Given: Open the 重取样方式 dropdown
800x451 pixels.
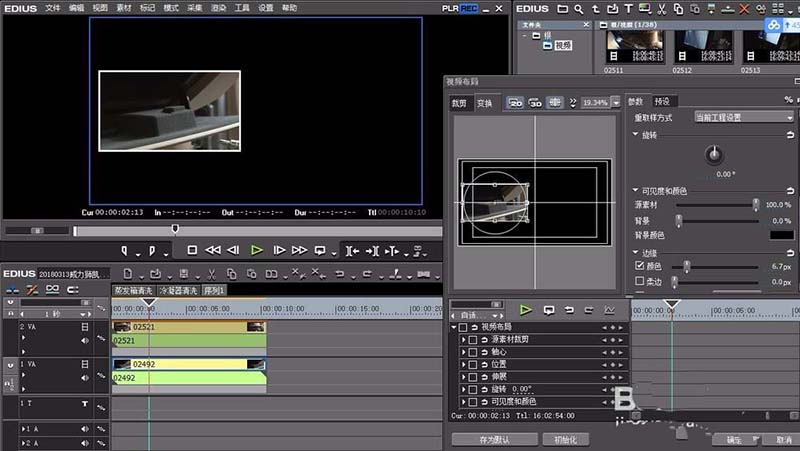Looking at the screenshot, I should click(x=743, y=117).
